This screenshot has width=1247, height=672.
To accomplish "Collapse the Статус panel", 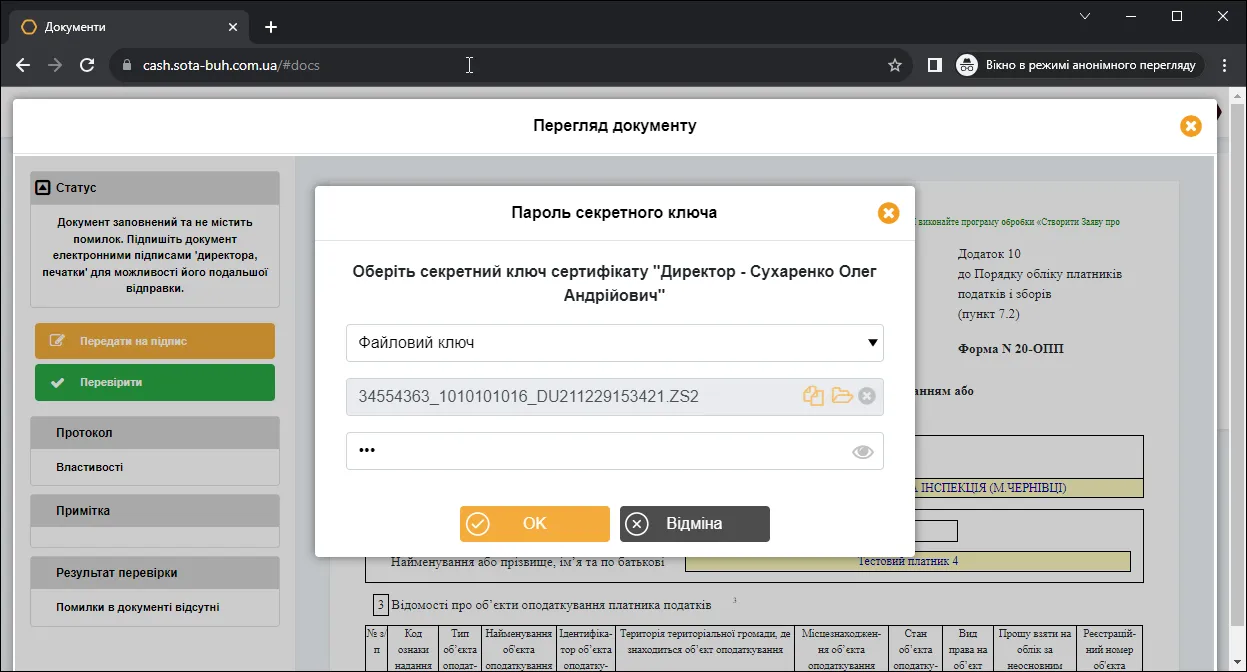I will pos(42,187).
